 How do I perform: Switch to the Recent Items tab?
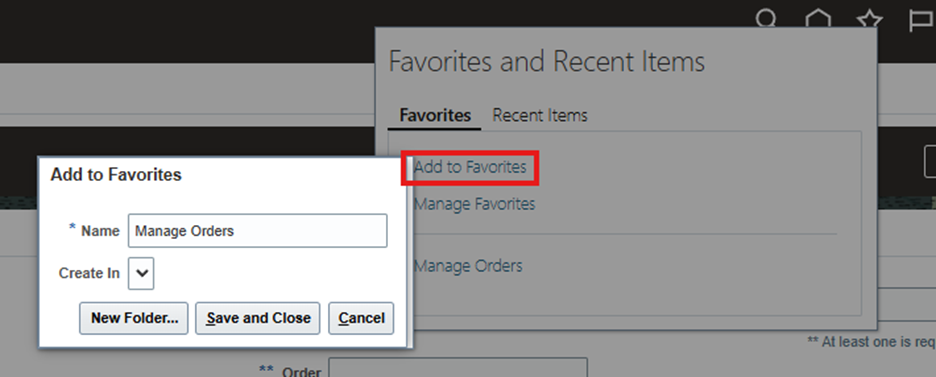coord(540,115)
